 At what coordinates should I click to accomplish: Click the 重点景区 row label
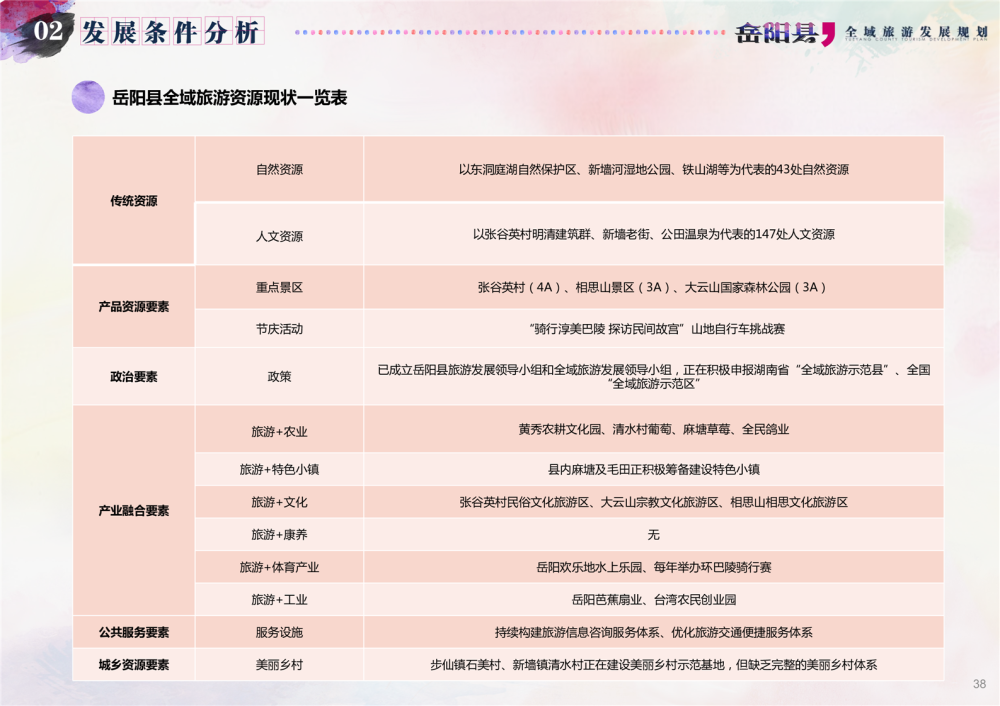click(279, 287)
